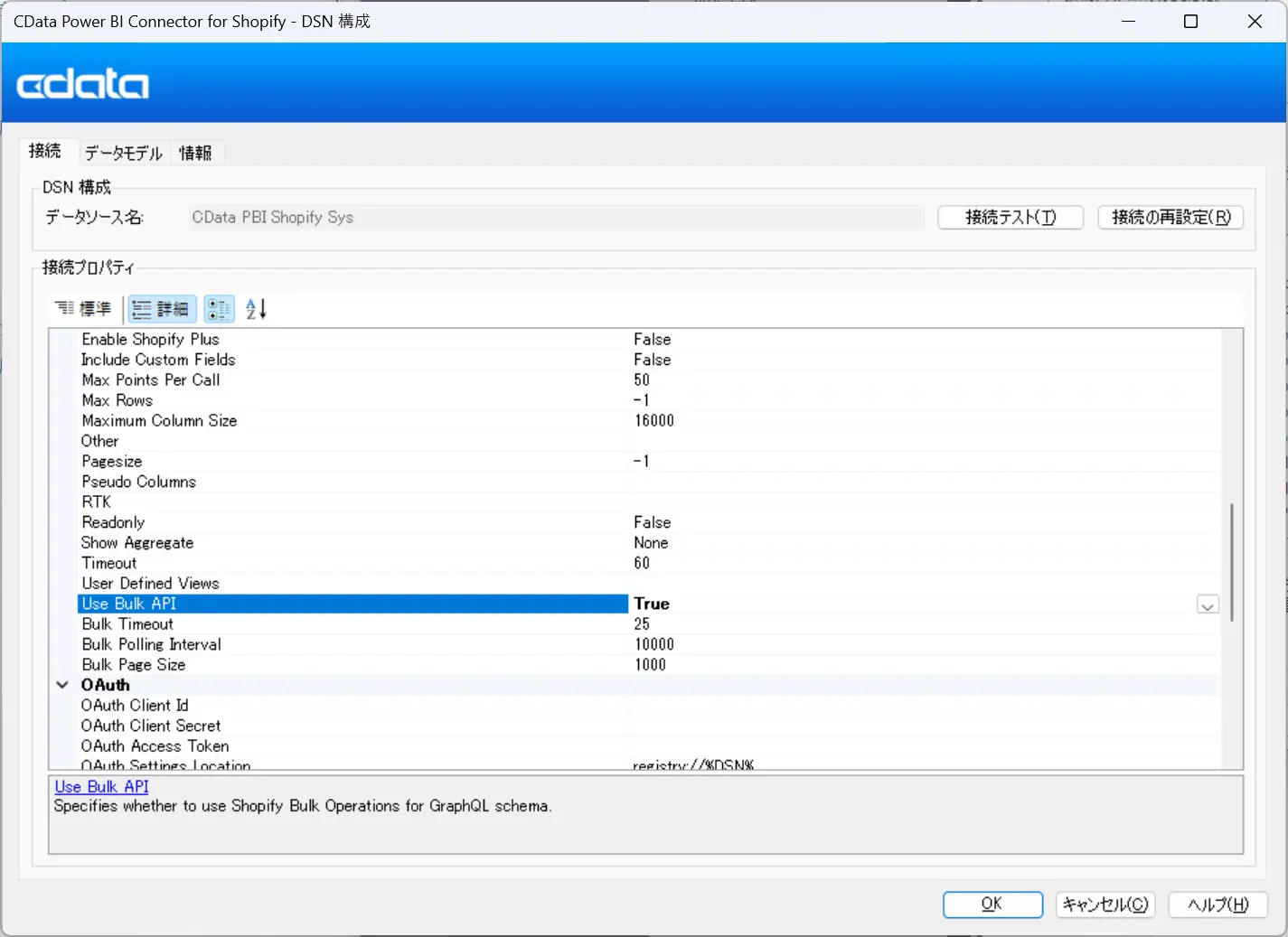
Task: Confirm with the OK button
Action: click(x=992, y=904)
